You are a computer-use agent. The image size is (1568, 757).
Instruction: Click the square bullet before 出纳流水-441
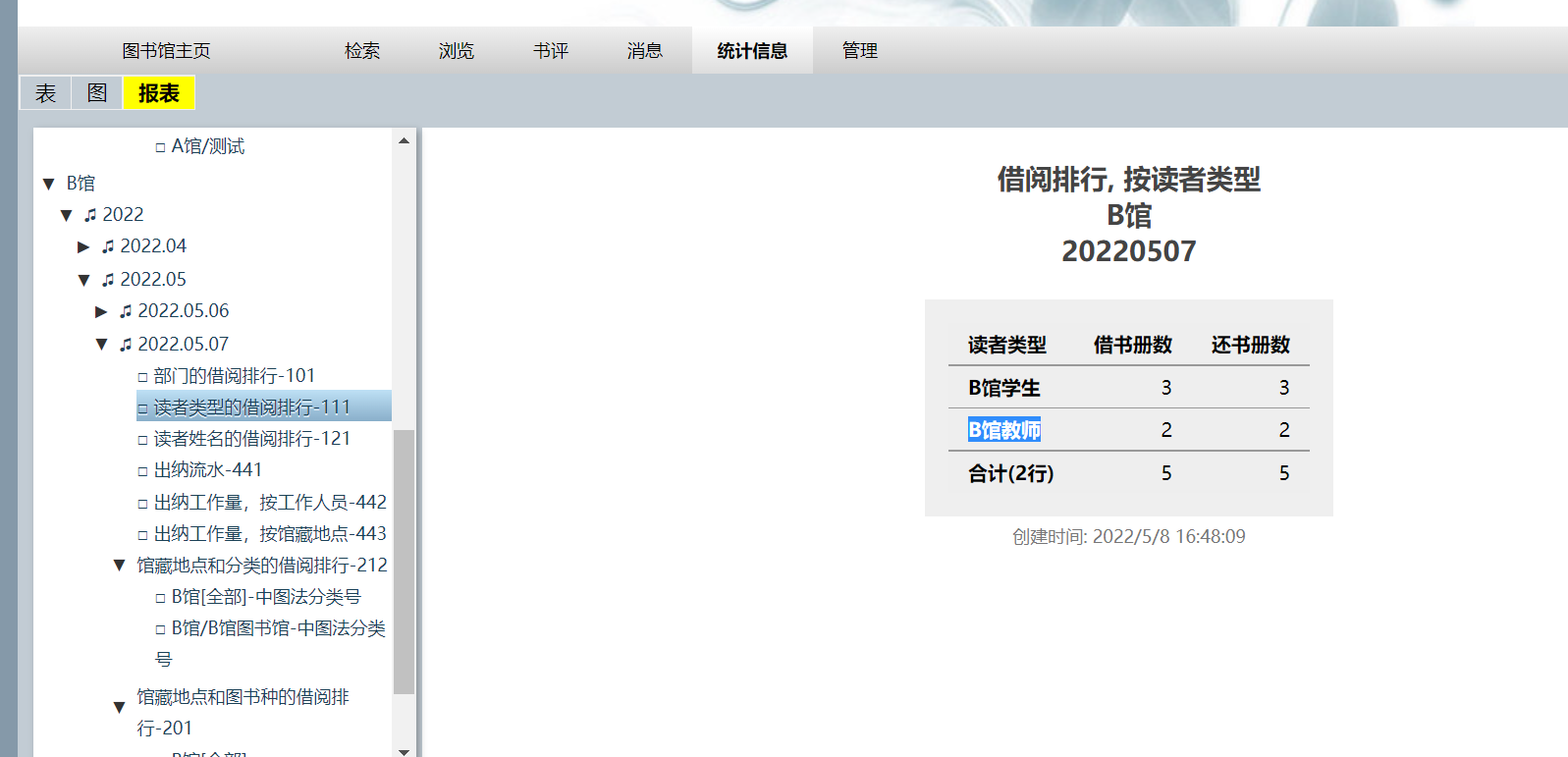(x=142, y=471)
